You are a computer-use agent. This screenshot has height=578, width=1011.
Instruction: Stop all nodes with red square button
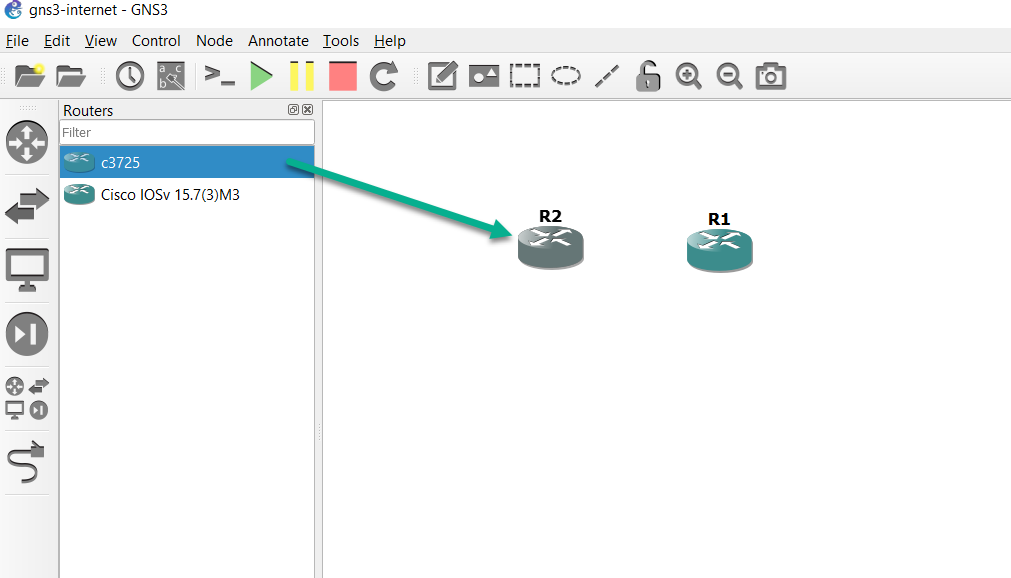click(342, 76)
